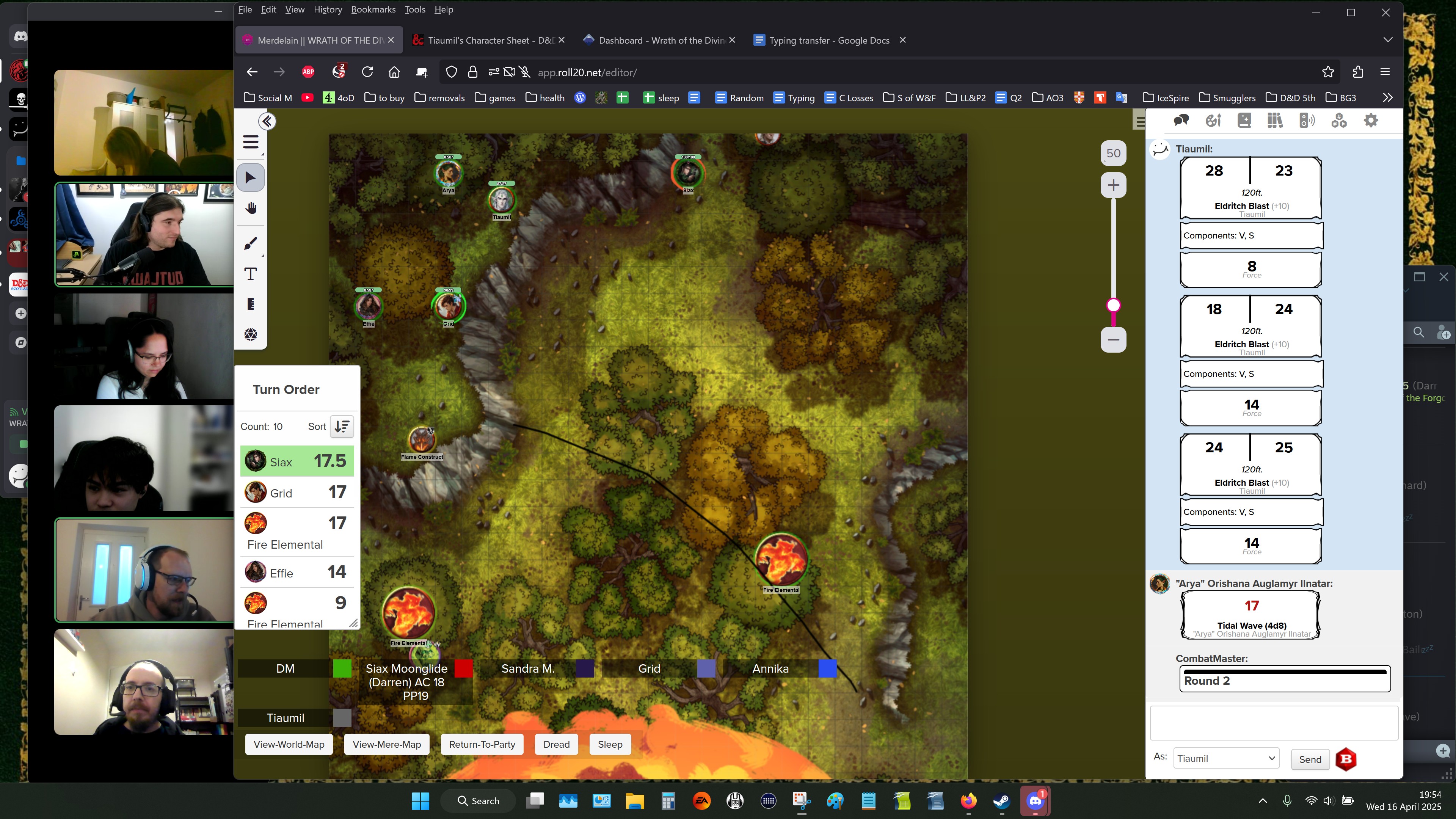
Task: Open the Jukebox audio tab
Action: click(x=1307, y=121)
